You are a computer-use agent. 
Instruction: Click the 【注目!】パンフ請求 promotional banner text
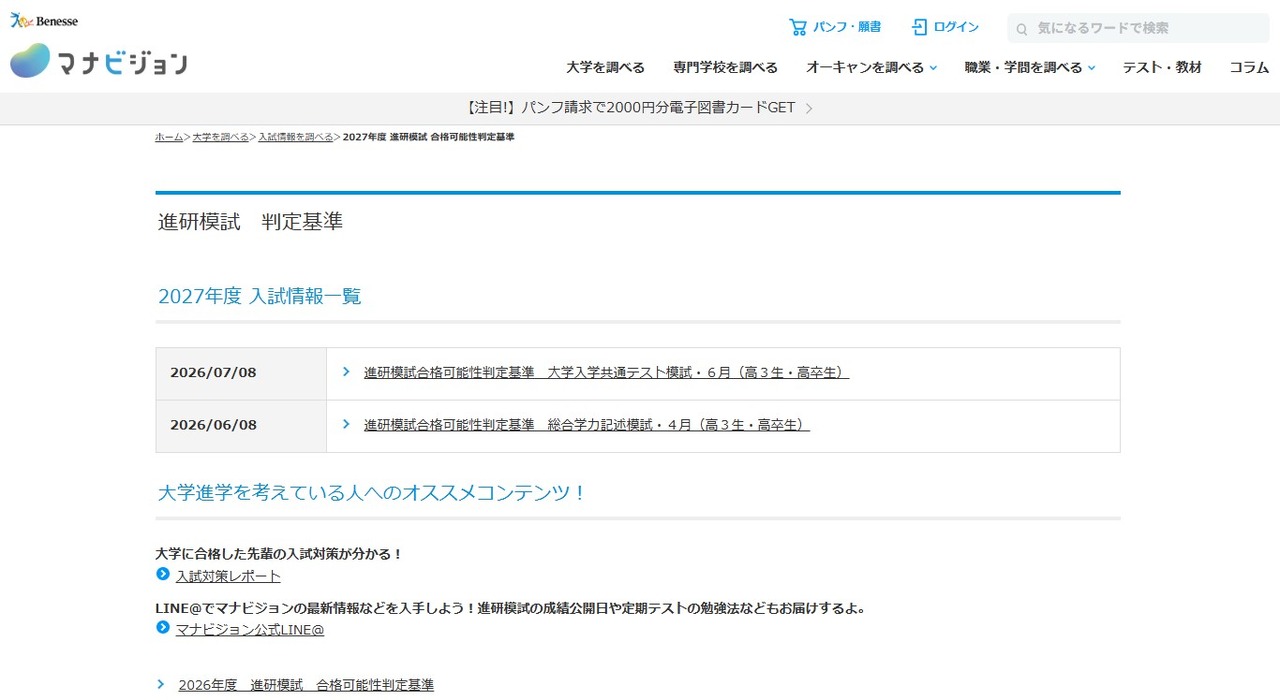(630, 108)
